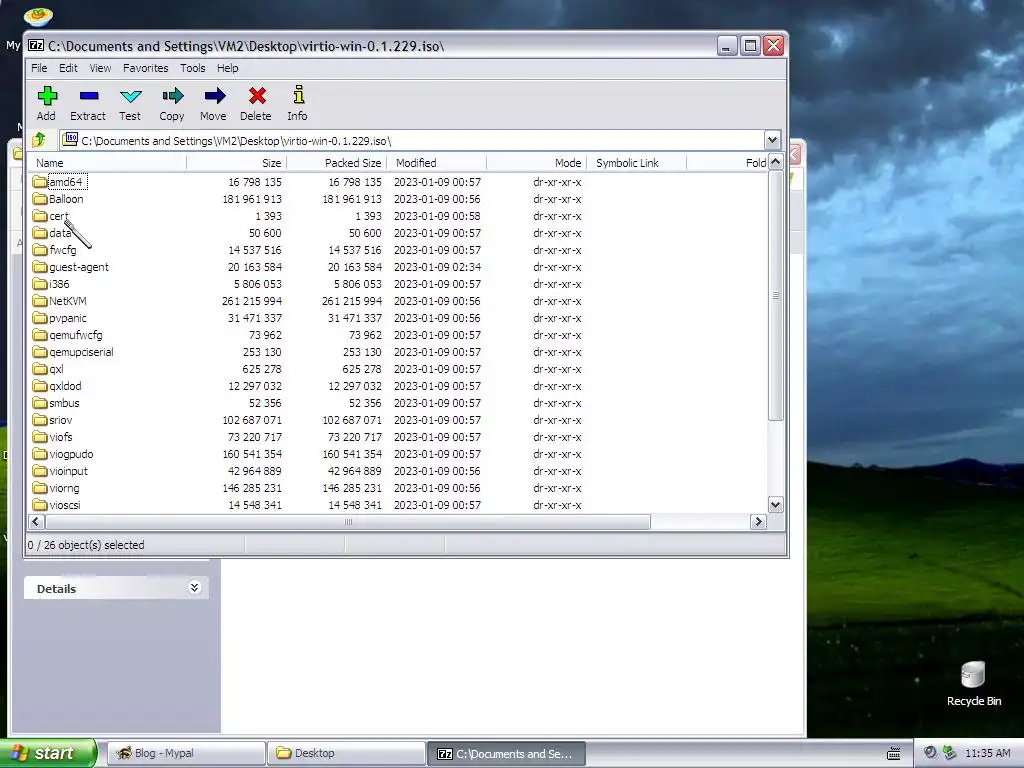
Task: Open the Favorites menu
Action: tap(146, 68)
